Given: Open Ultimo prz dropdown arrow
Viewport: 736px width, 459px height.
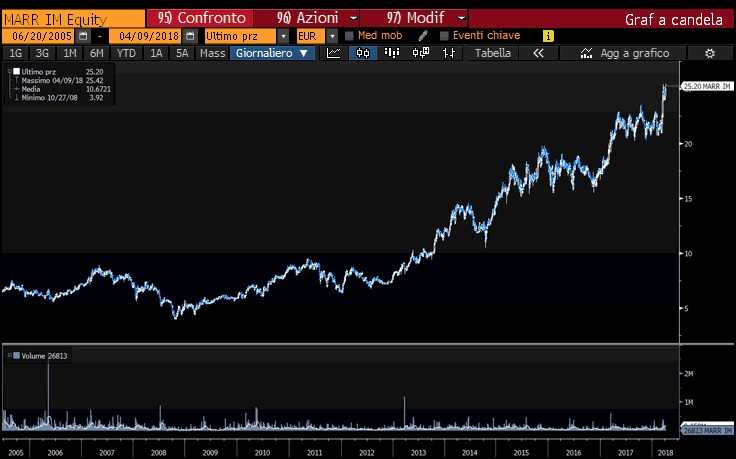Looking at the screenshot, I should coord(283,36).
